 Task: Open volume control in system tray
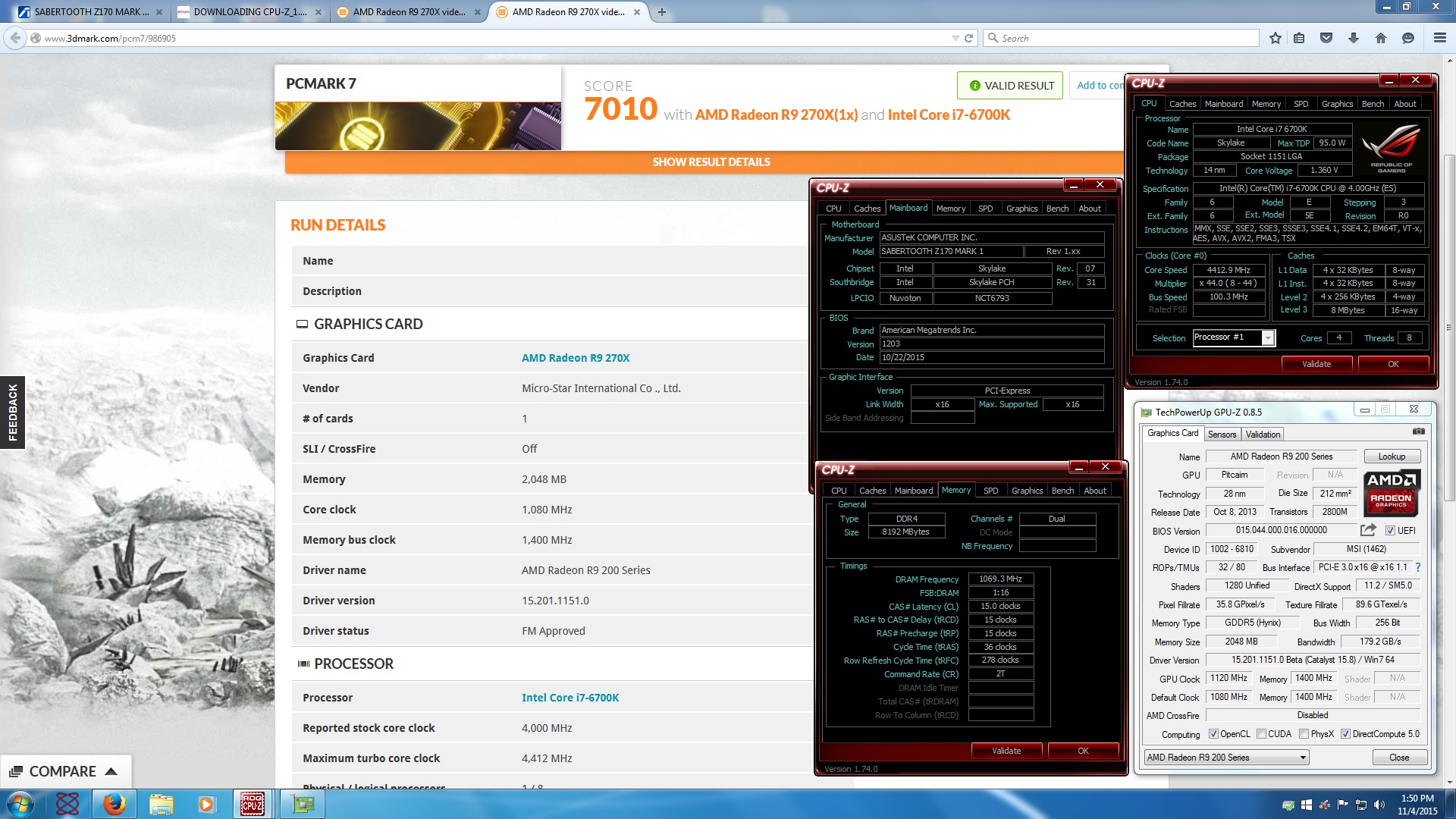click(1379, 805)
